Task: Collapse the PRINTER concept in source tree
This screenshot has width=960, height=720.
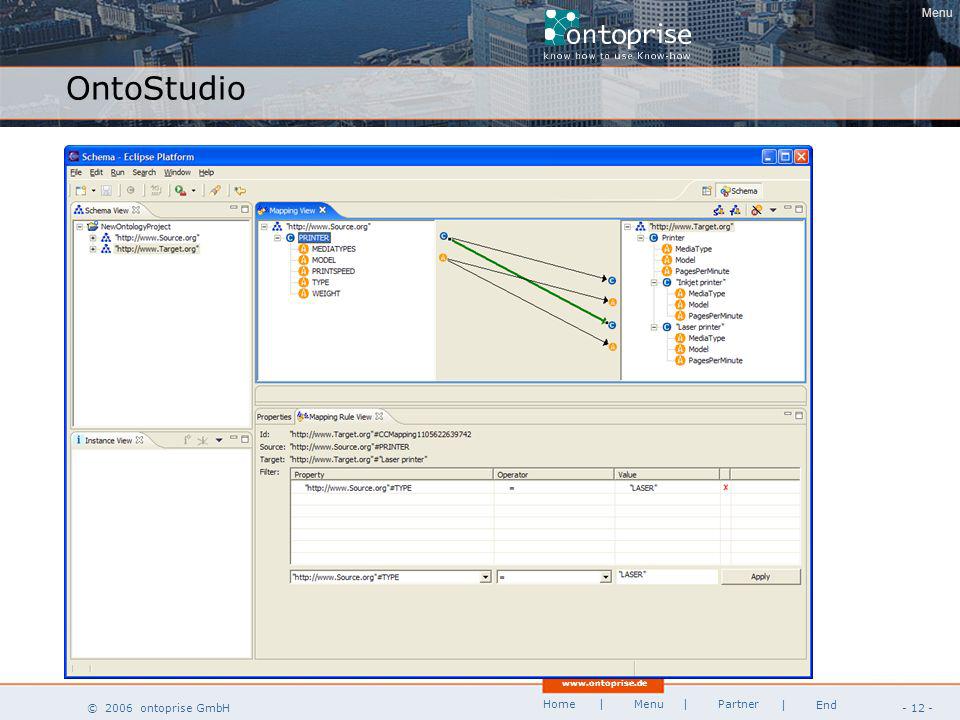Action: (277, 238)
